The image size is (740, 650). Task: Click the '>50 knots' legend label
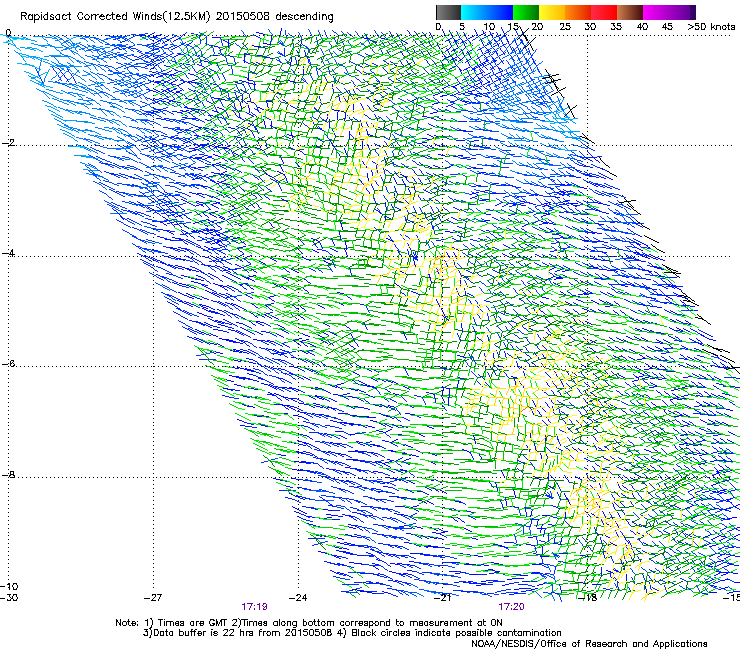[x=711, y=27]
